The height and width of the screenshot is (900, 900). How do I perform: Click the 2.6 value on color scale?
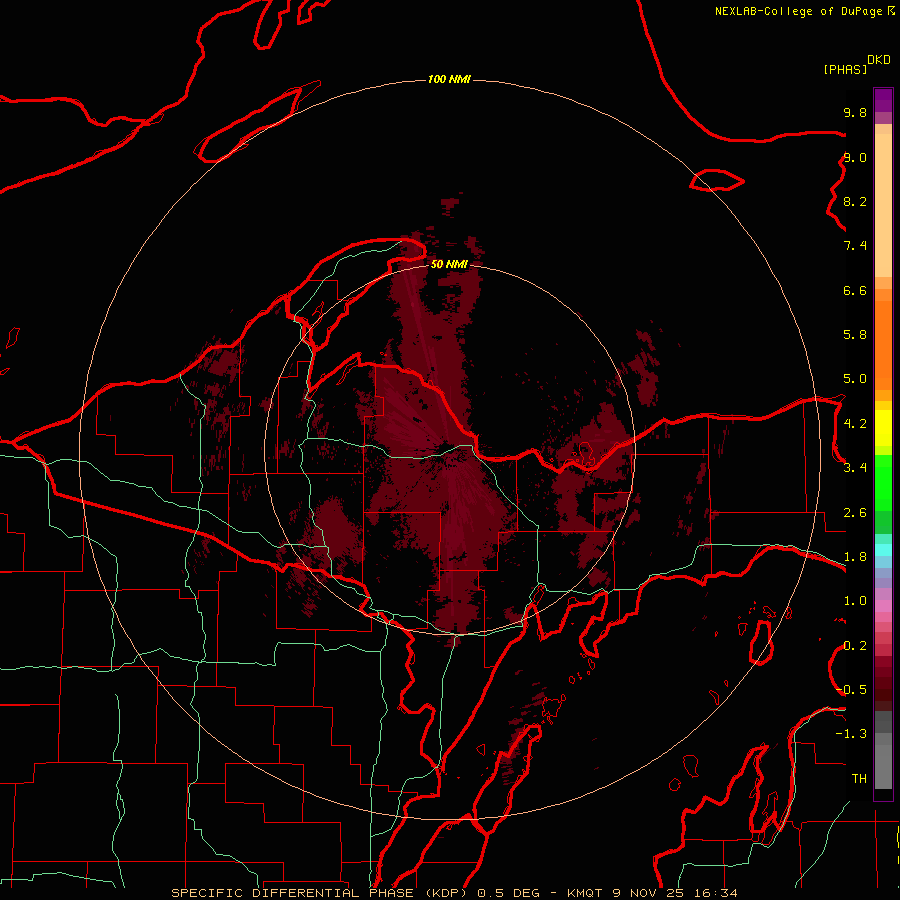855,513
